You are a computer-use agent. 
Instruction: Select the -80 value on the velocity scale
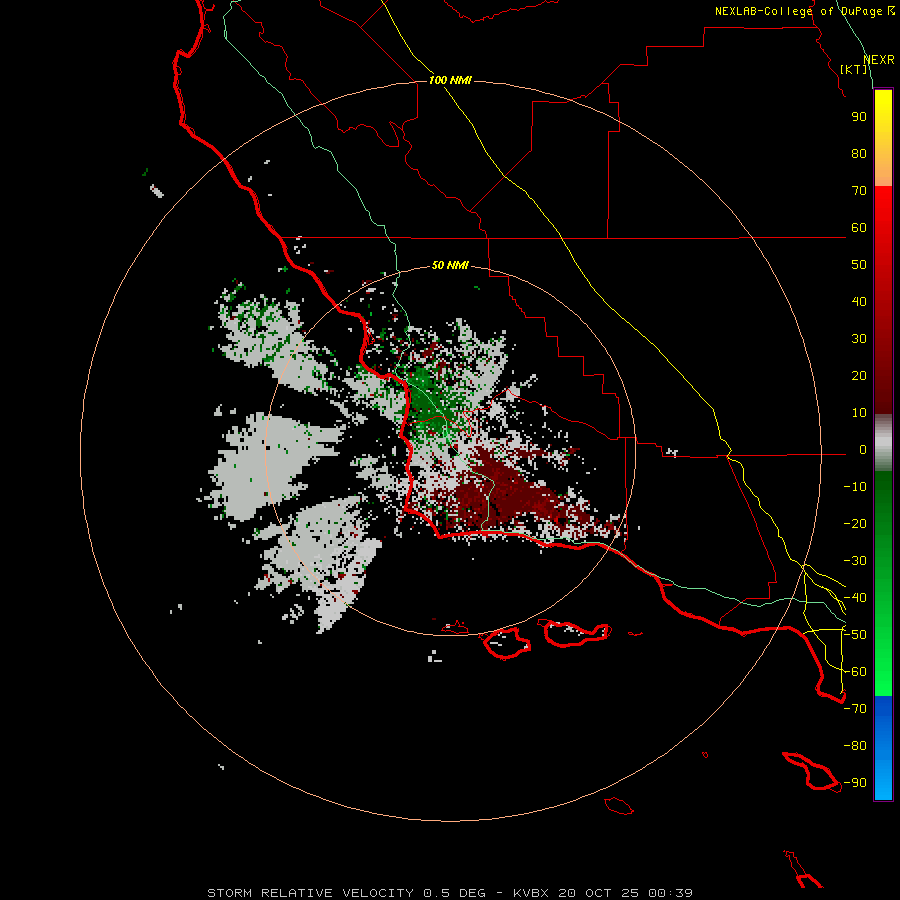point(855,746)
